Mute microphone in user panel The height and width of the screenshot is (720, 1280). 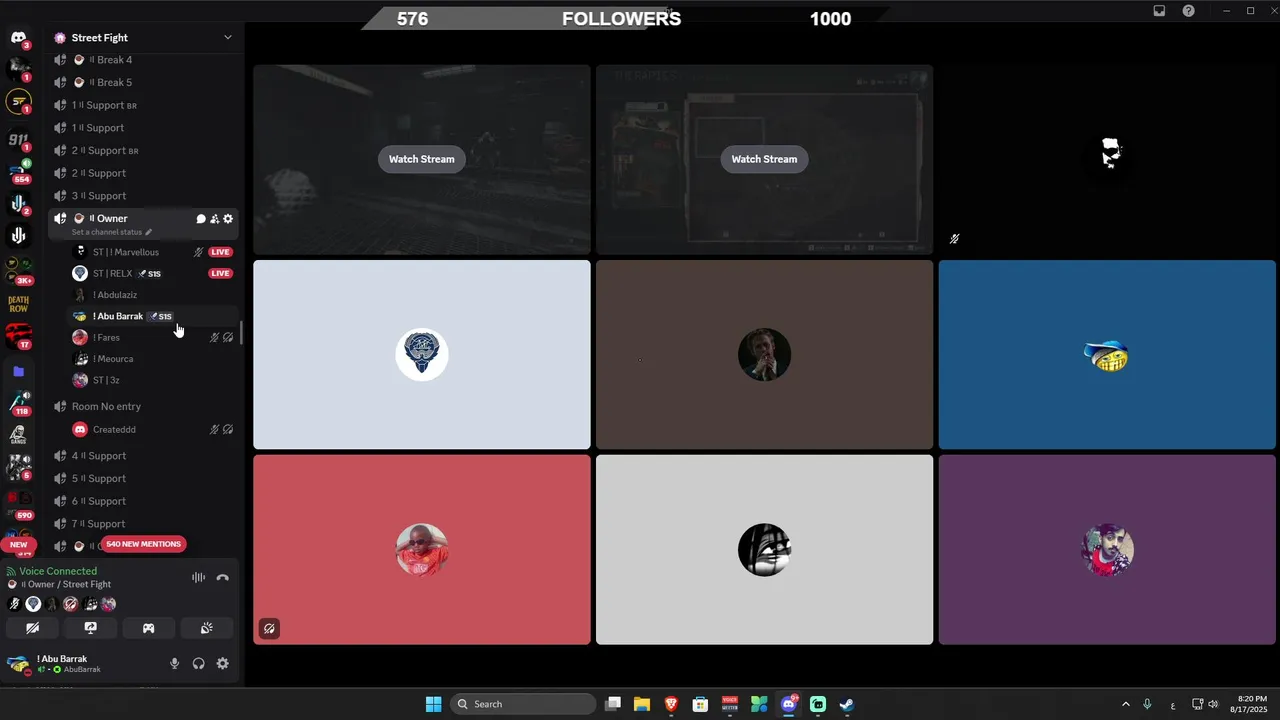click(174, 663)
